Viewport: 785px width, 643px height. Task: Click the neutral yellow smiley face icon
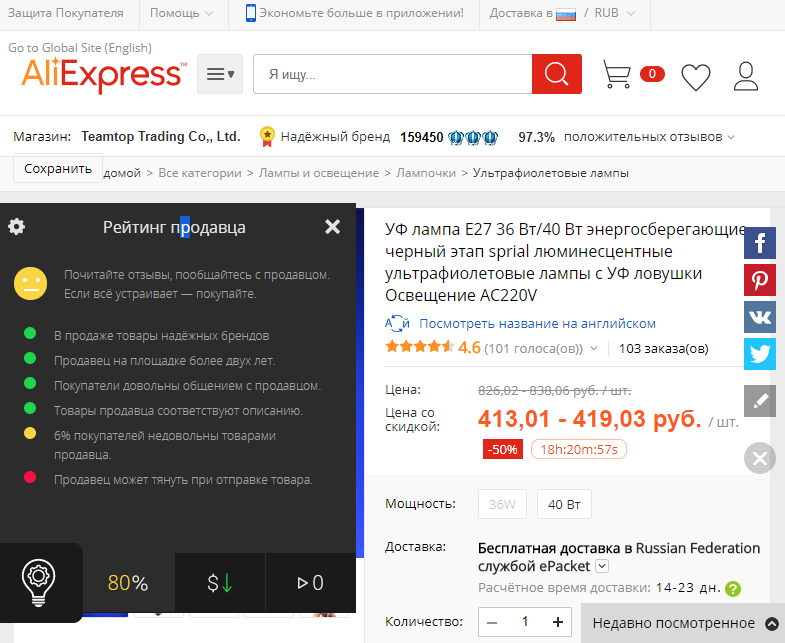click(x=31, y=283)
